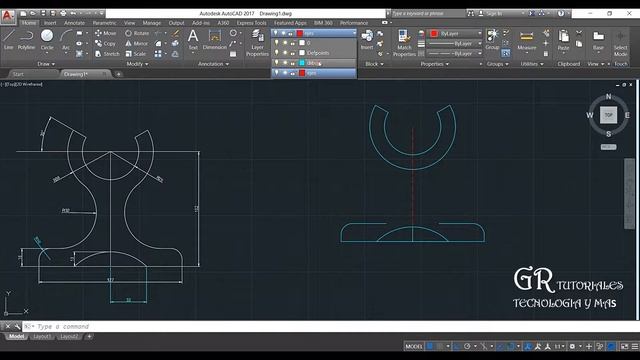Toggle freeze sun icon on Defpoints layer
The height and width of the screenshot is (360, 640).
coord(285,53)
